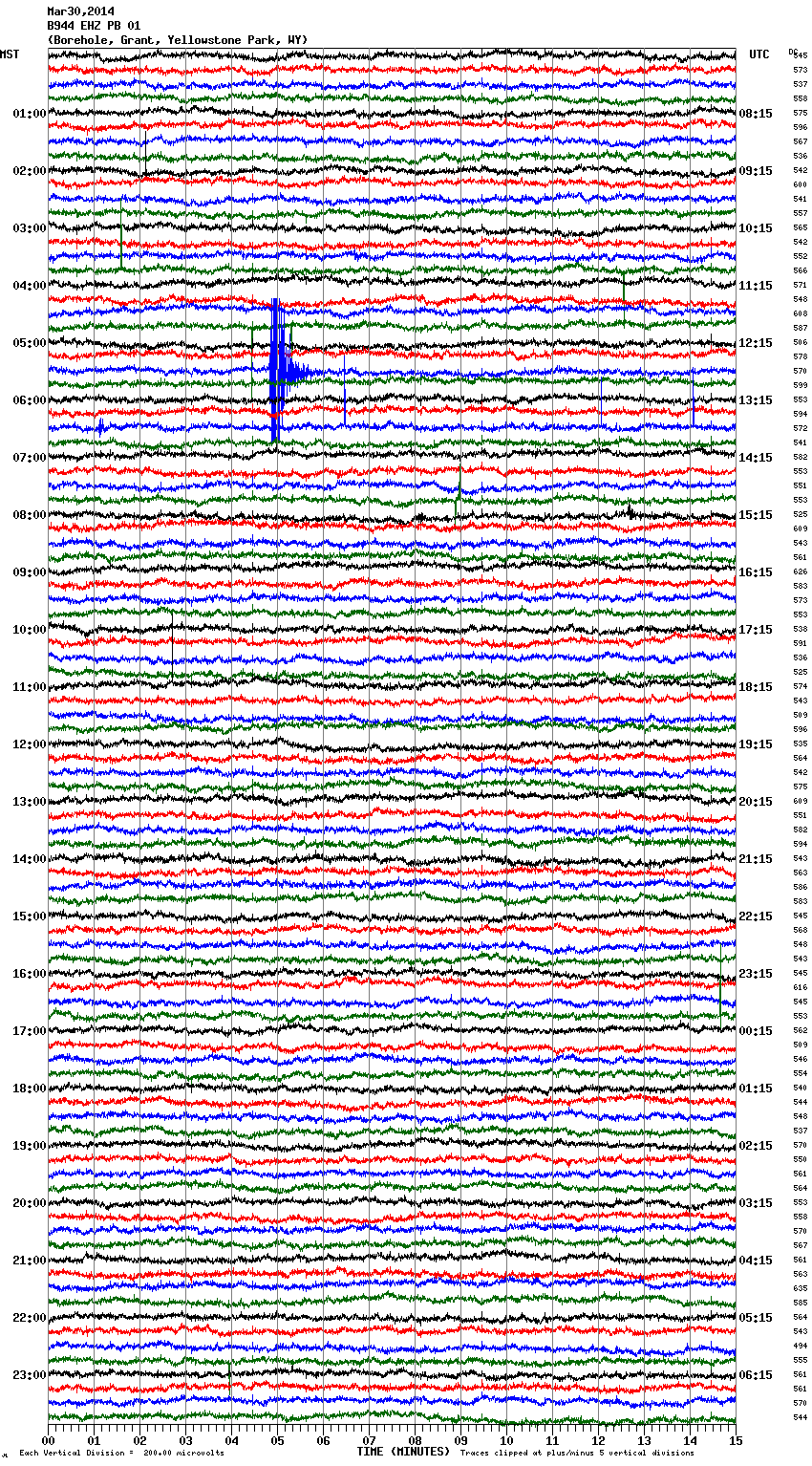Click minute tick label 10 on time axis
This screenshot has width=812, height=1466.
pos(506,1441)
